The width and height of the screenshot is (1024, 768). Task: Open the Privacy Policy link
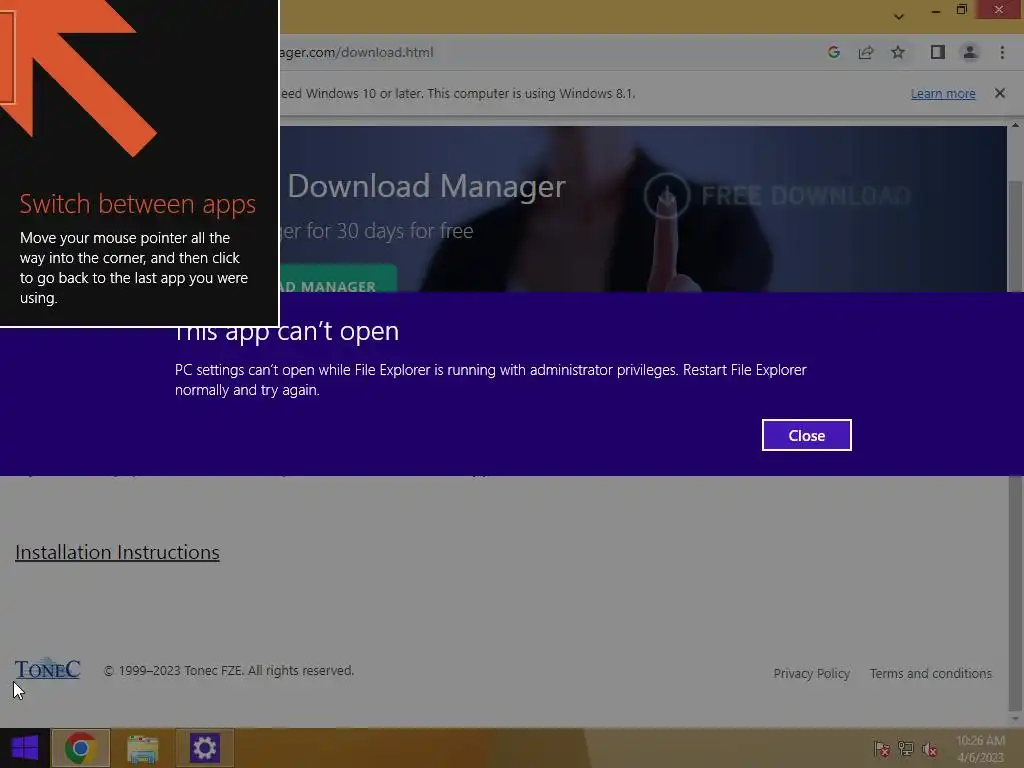tap(812, 673)
